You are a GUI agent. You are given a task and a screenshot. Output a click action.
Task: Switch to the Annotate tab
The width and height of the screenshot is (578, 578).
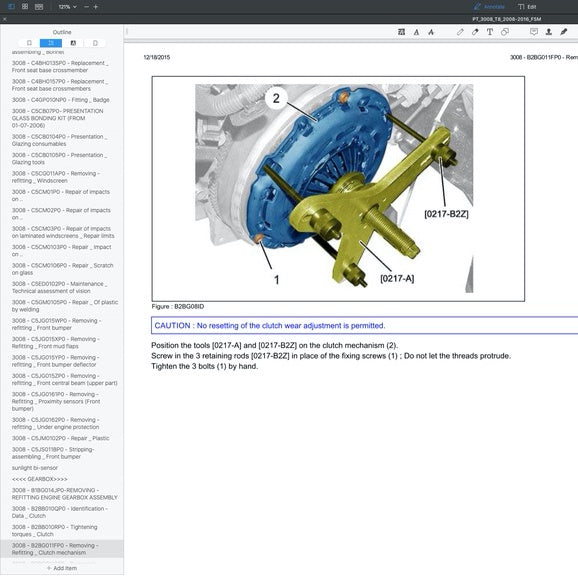pos(489,7)
